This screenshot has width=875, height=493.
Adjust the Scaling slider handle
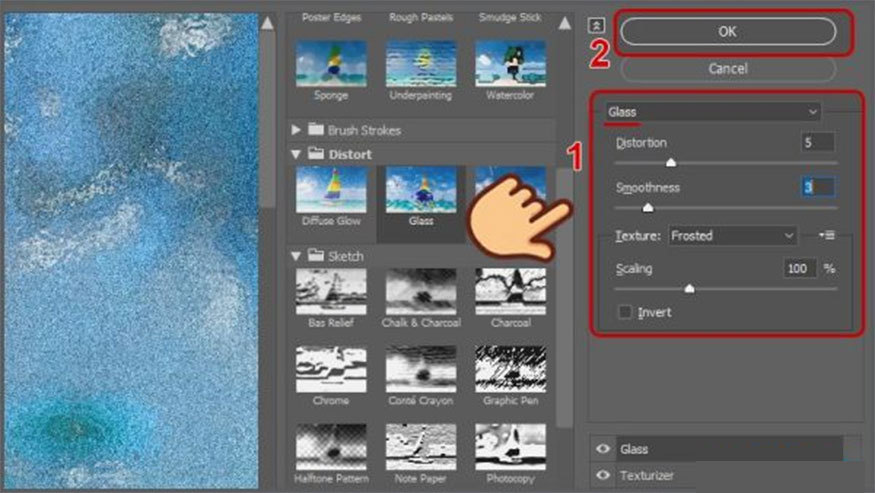(689, 289)
